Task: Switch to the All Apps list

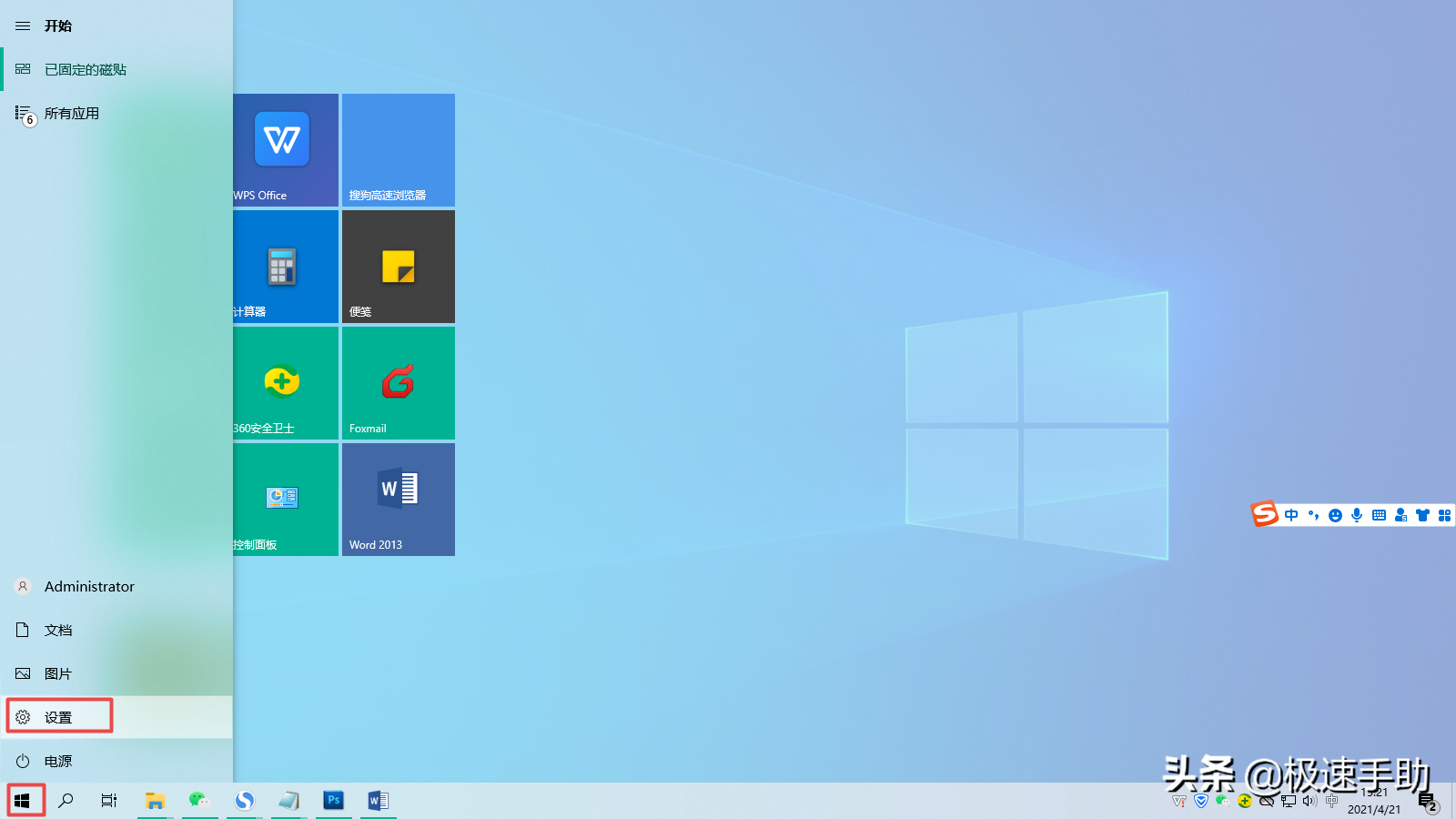Action: click(116, 114)
